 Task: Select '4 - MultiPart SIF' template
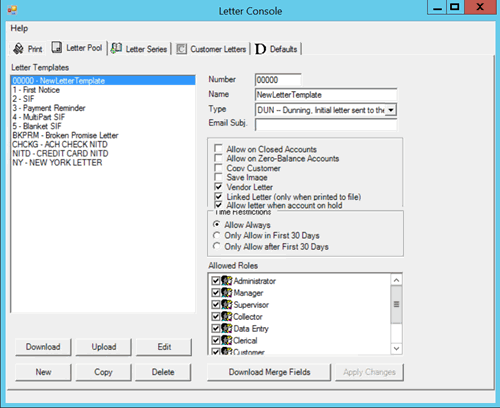pos(103,117)
